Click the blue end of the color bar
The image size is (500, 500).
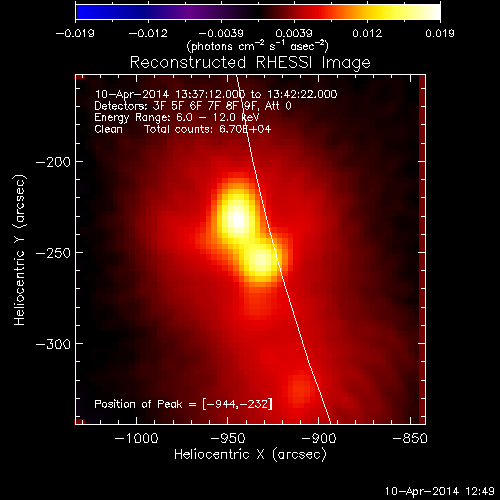(x=83, y=12)
